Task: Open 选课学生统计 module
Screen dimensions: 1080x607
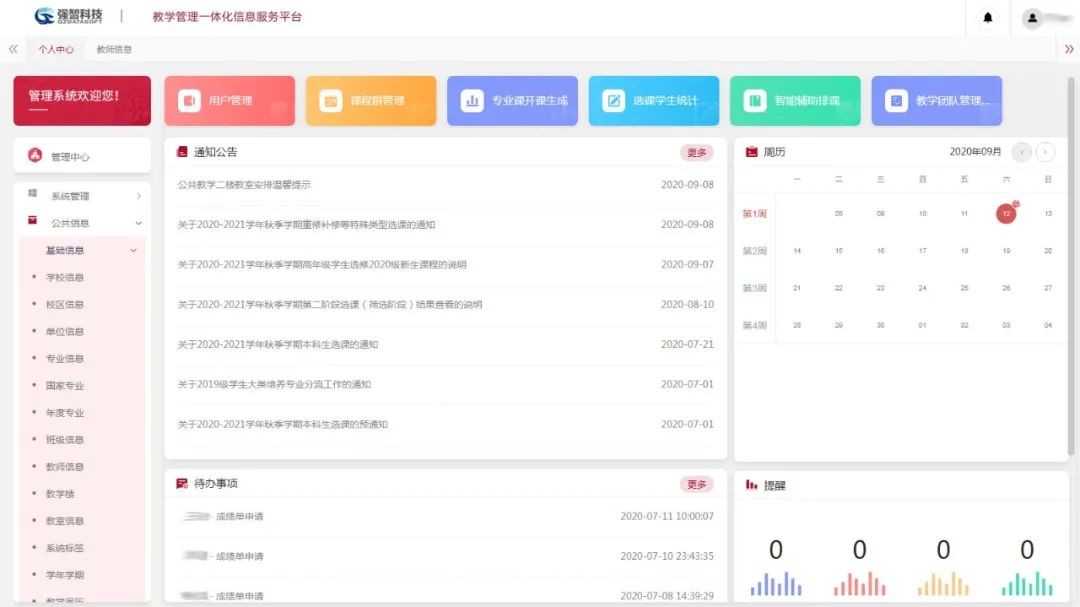Action: tap(653, 100)
